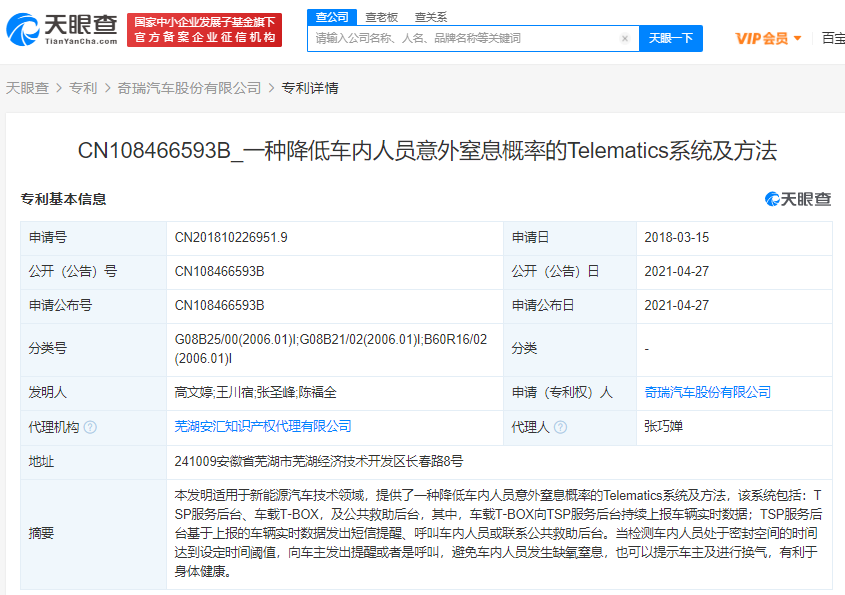The image size is (845, 595).
Task: Show help for 代理人 question icon
Action: (x=560, y=427)
